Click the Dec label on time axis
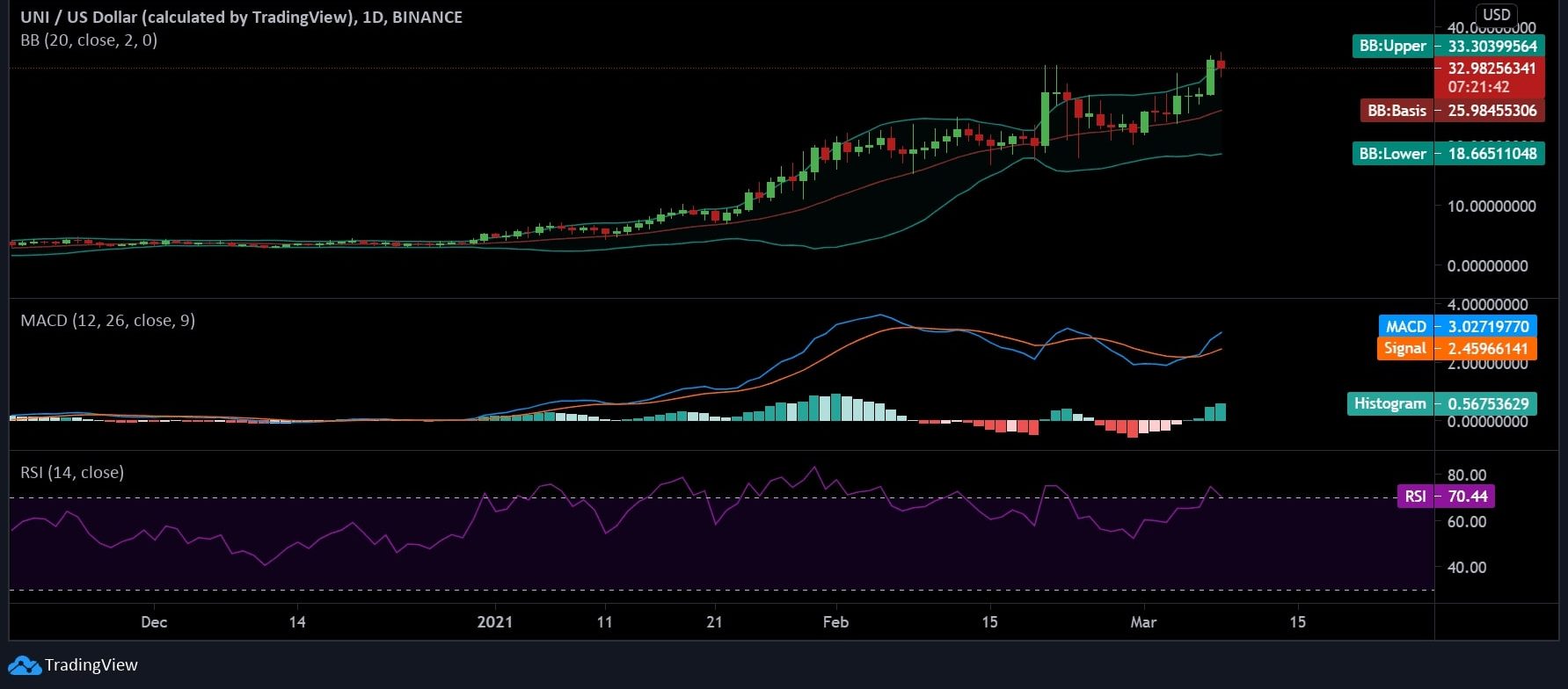1568x689 pixels. [154, 622]
